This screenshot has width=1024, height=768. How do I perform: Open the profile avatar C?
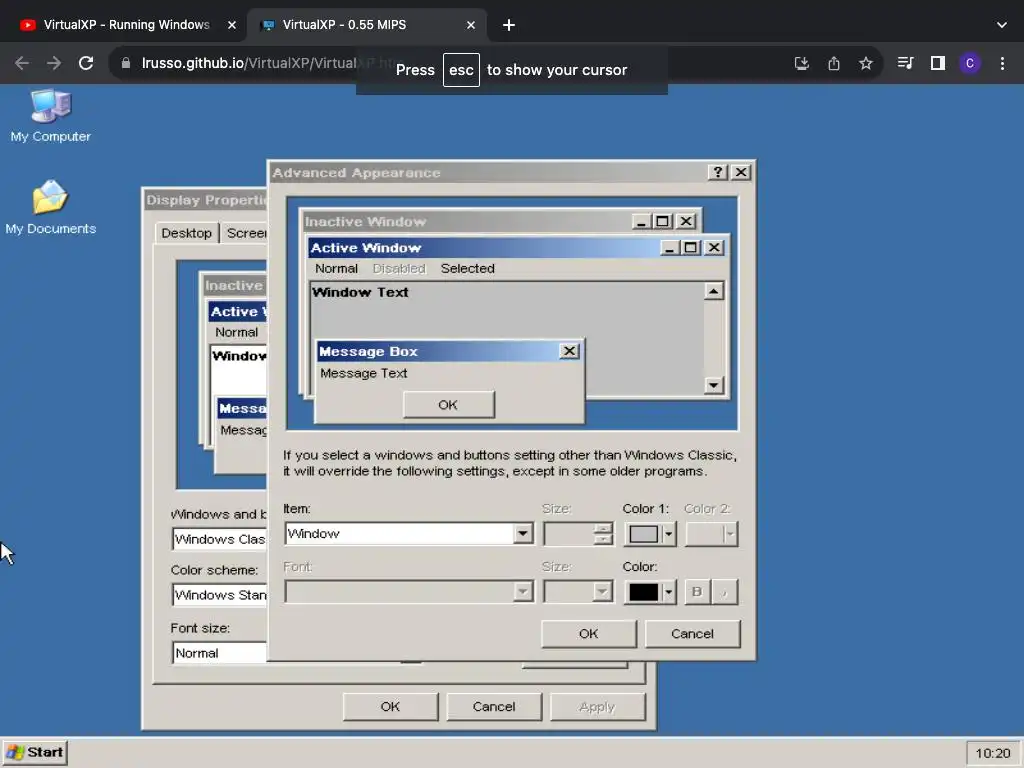970,63
